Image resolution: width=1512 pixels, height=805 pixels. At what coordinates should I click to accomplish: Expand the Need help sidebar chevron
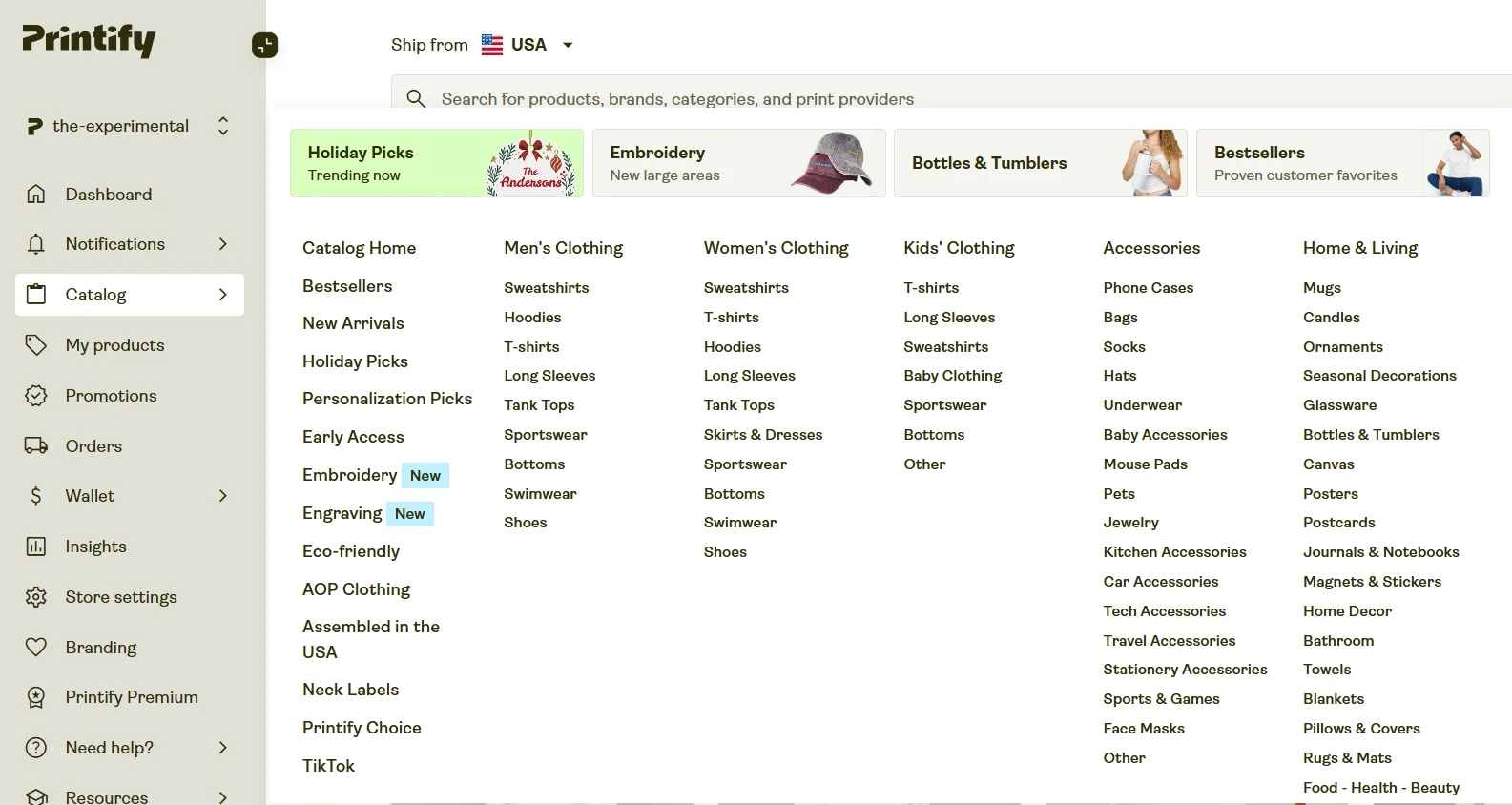click(x=222, y=748)
